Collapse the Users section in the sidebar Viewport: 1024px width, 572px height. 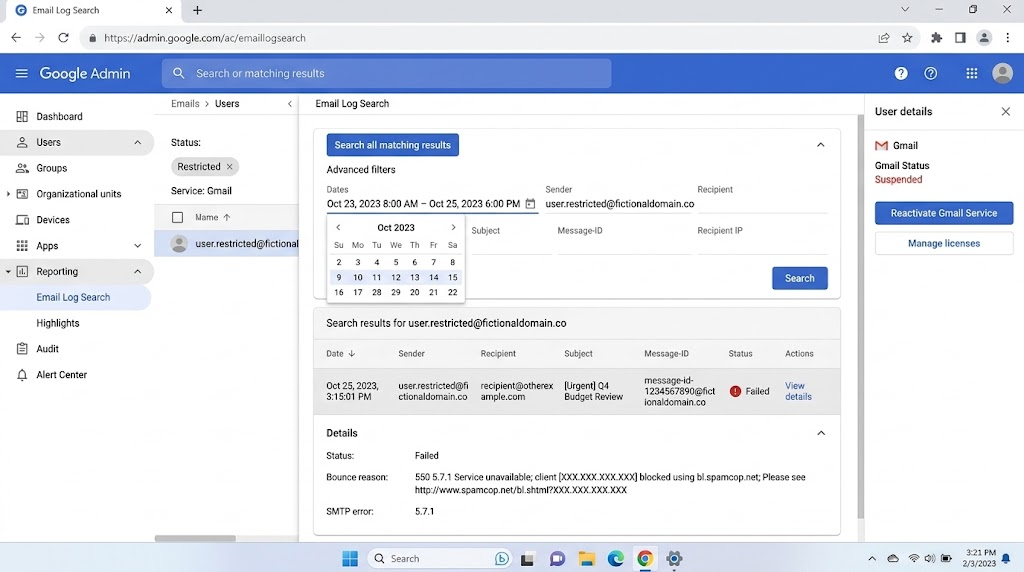click(x=137, y=142)
